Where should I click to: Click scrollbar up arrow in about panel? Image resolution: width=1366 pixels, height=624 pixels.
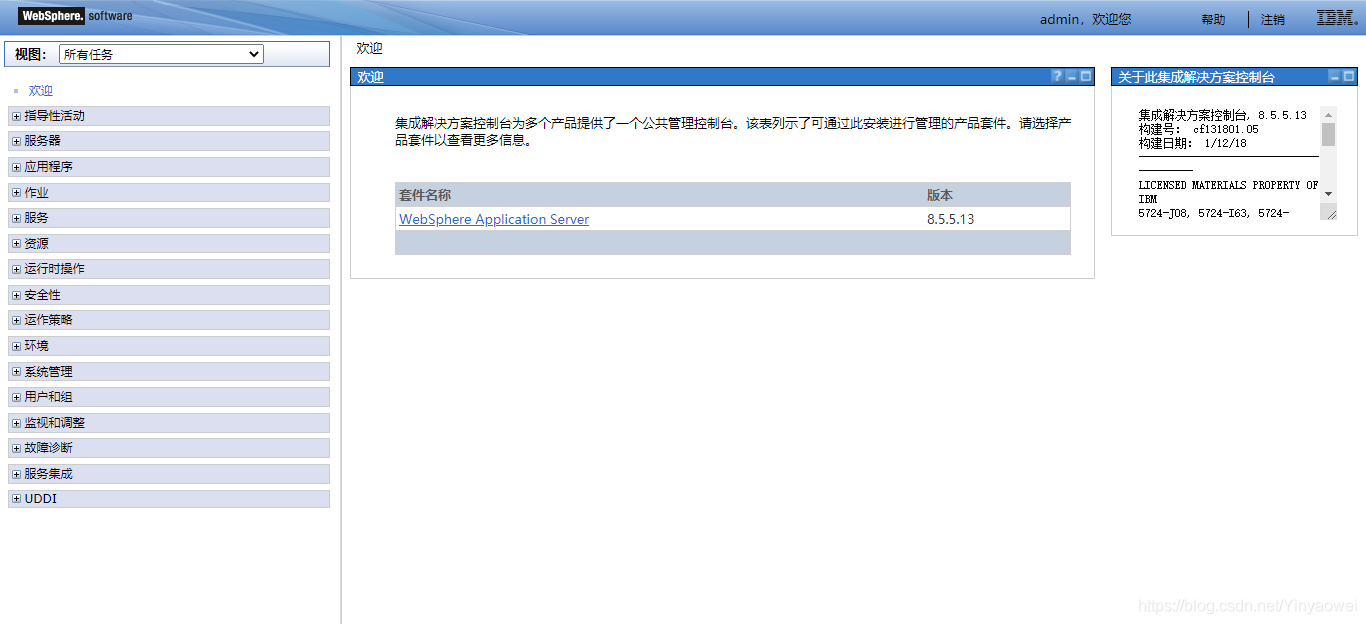click(x=1328, y=114)
